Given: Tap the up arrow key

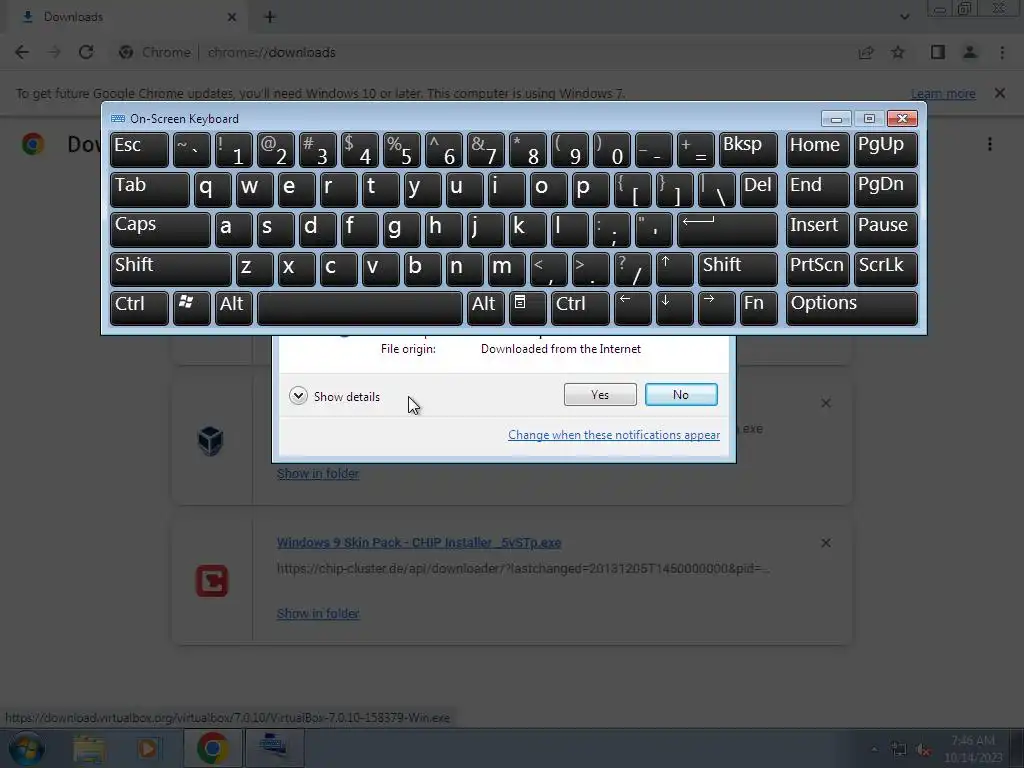Looking at the screenshot, I should tap(675, 269).
